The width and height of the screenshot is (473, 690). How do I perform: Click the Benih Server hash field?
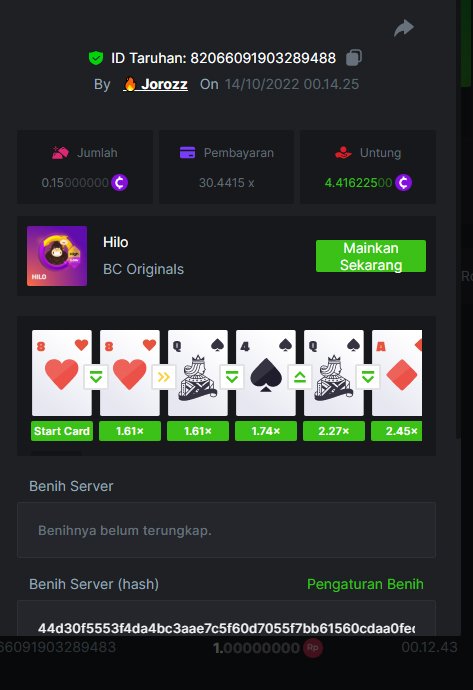[226, 618]
